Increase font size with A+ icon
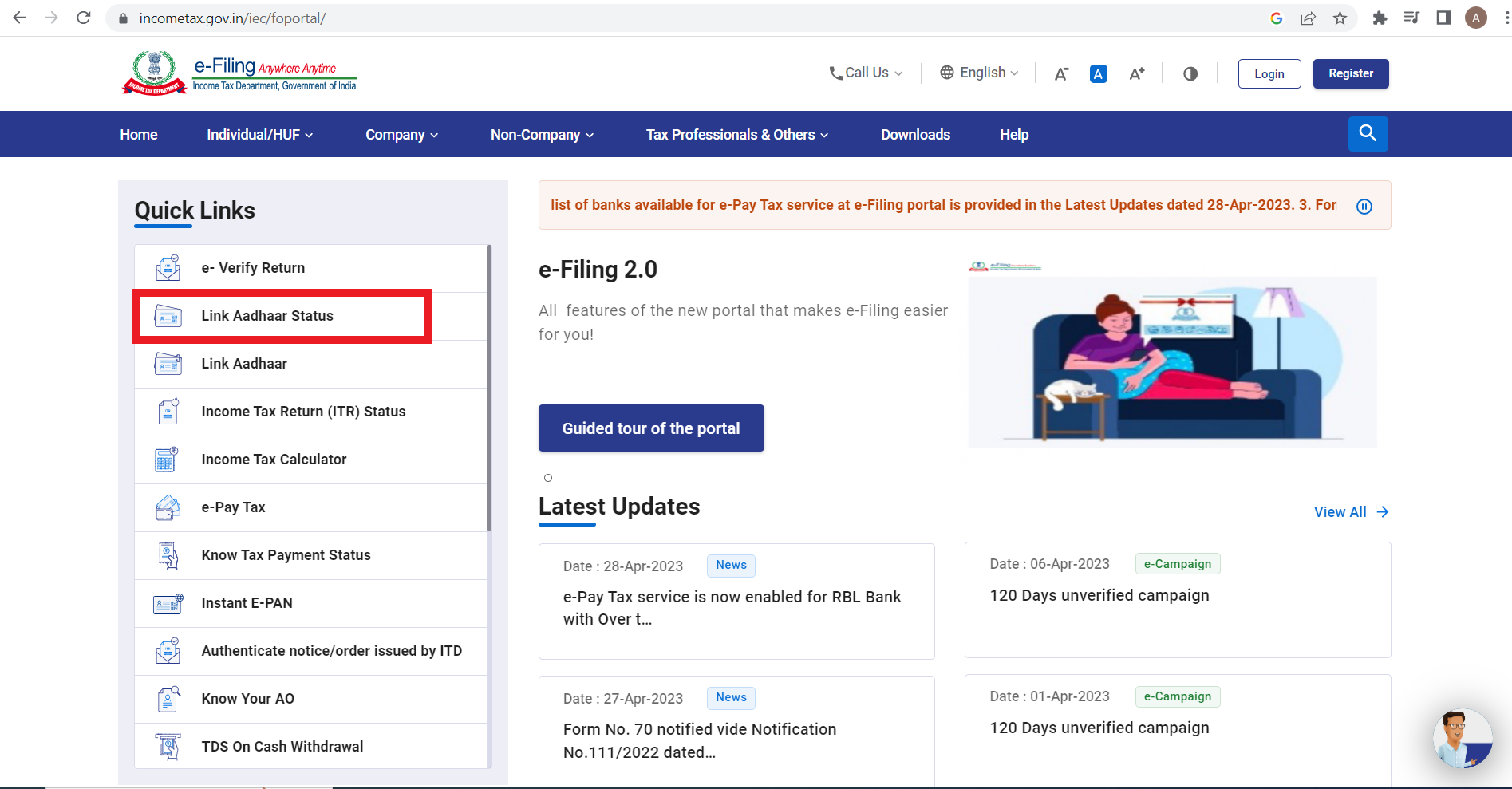 coord(1137,73)
